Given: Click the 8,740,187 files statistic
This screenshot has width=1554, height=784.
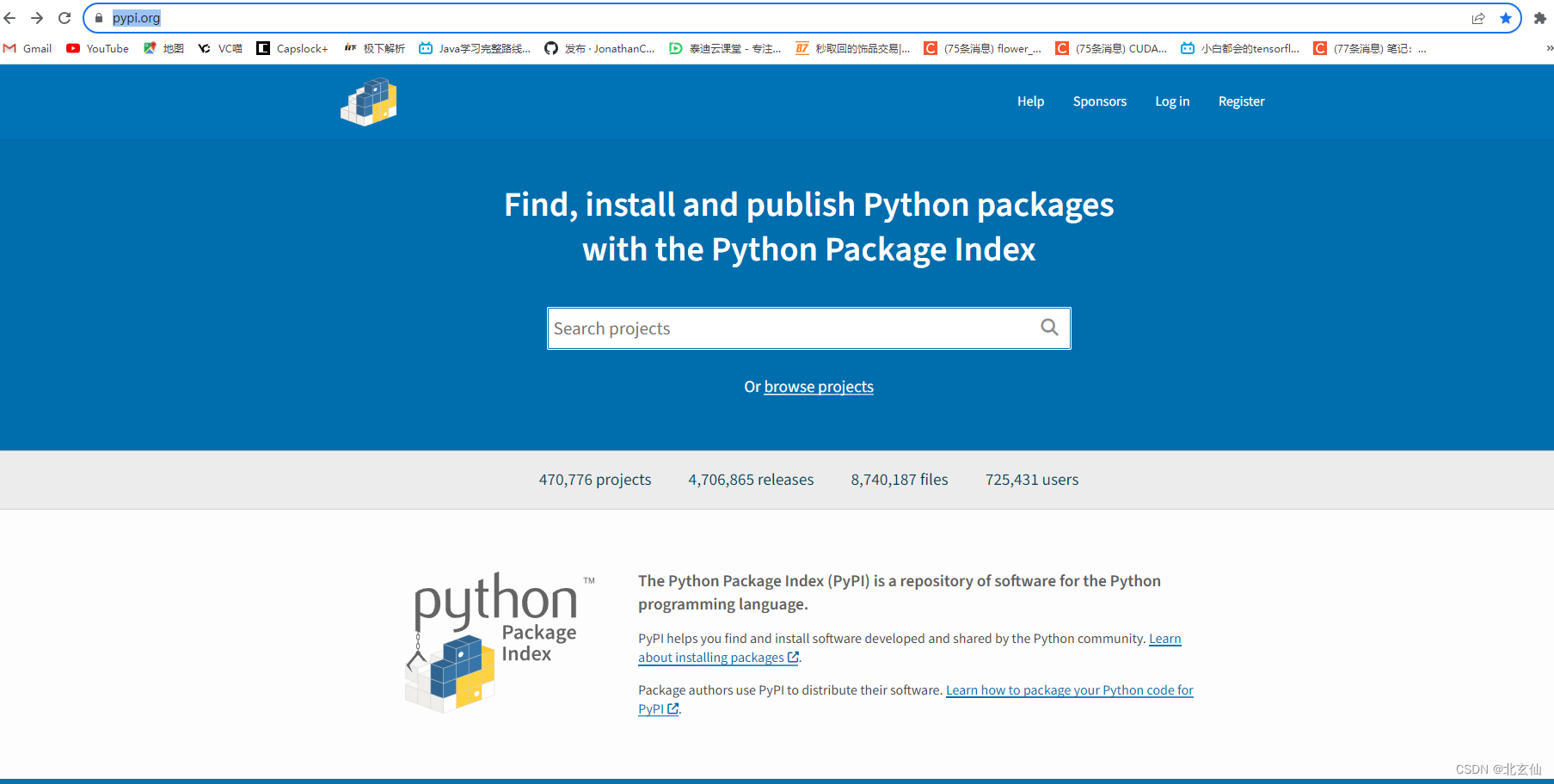Looking at the screenshot, I should (x=900, y=480).
